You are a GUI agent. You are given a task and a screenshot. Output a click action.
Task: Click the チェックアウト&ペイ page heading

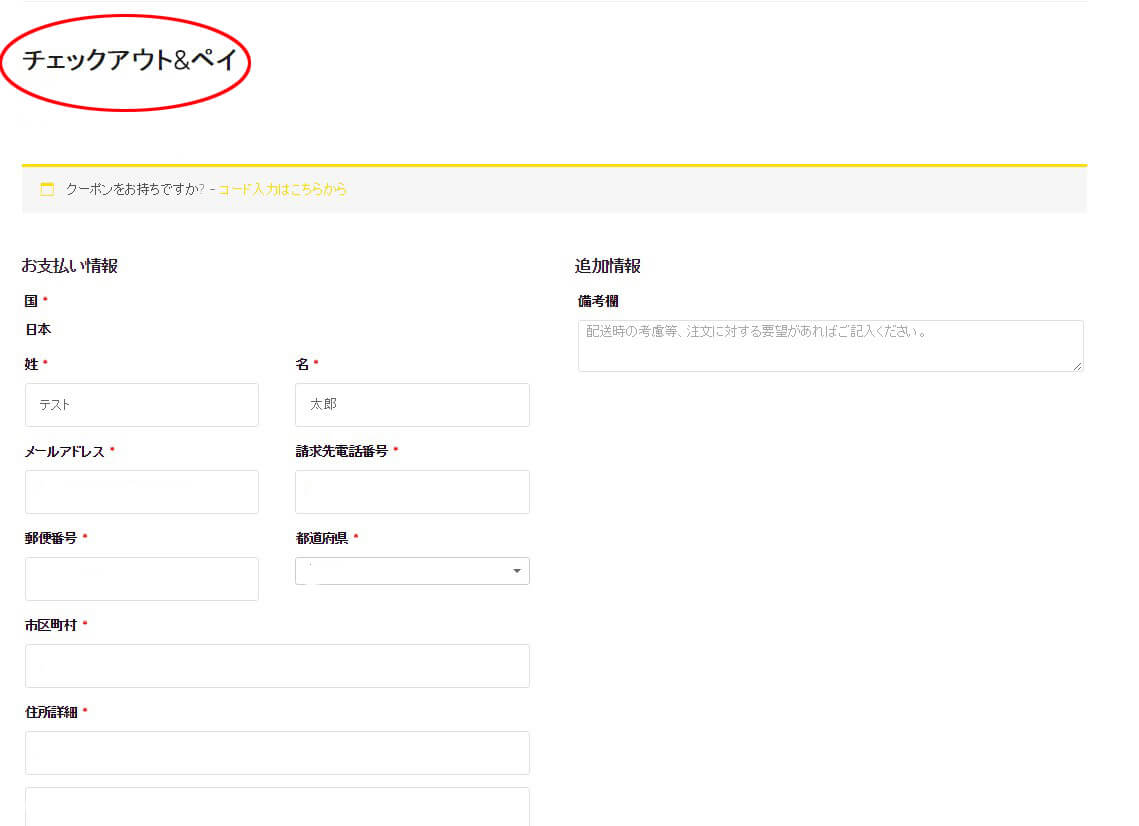pyautogui.click(x=129, y=61)
